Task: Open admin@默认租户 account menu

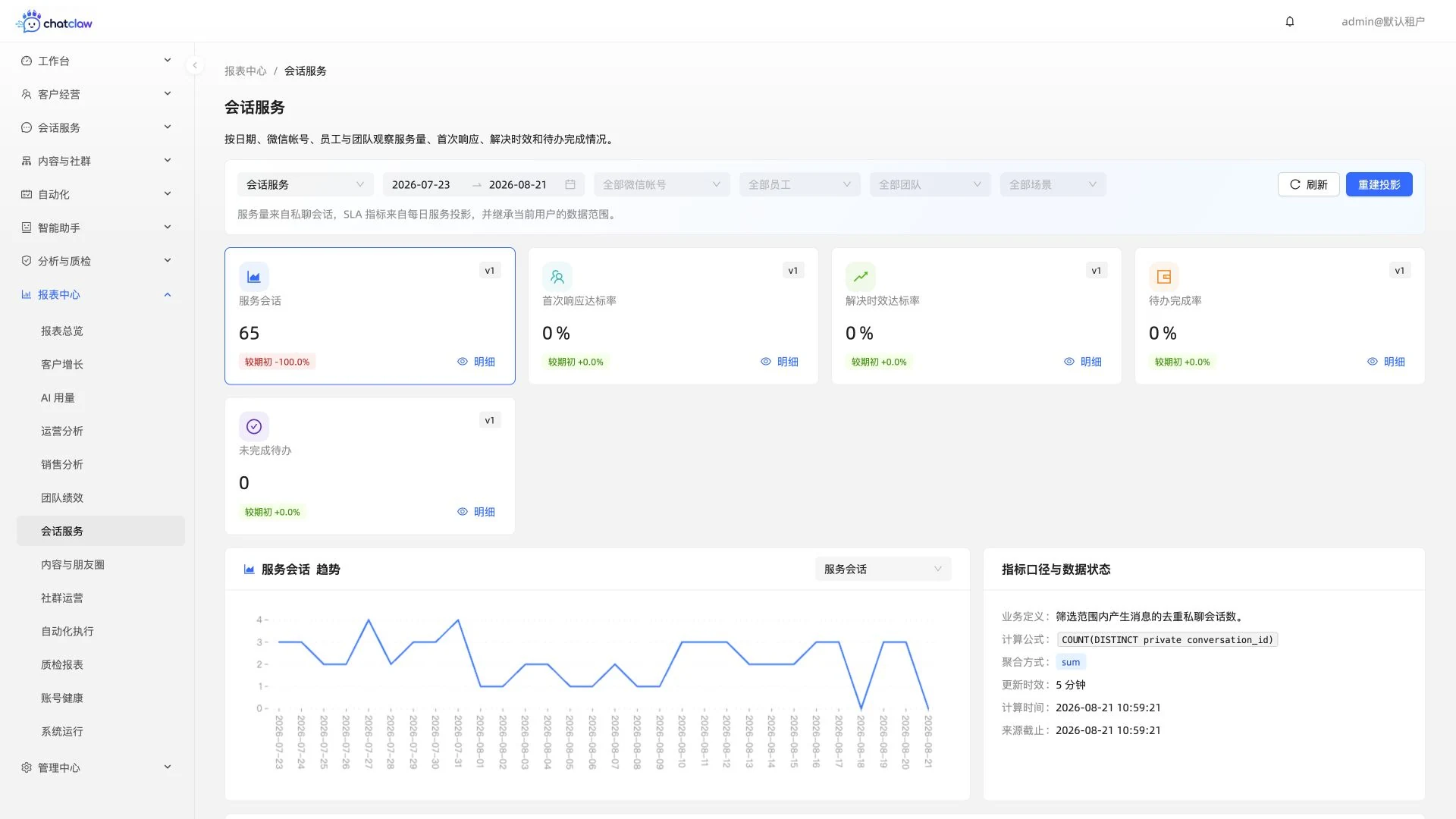Action: 1383,21
